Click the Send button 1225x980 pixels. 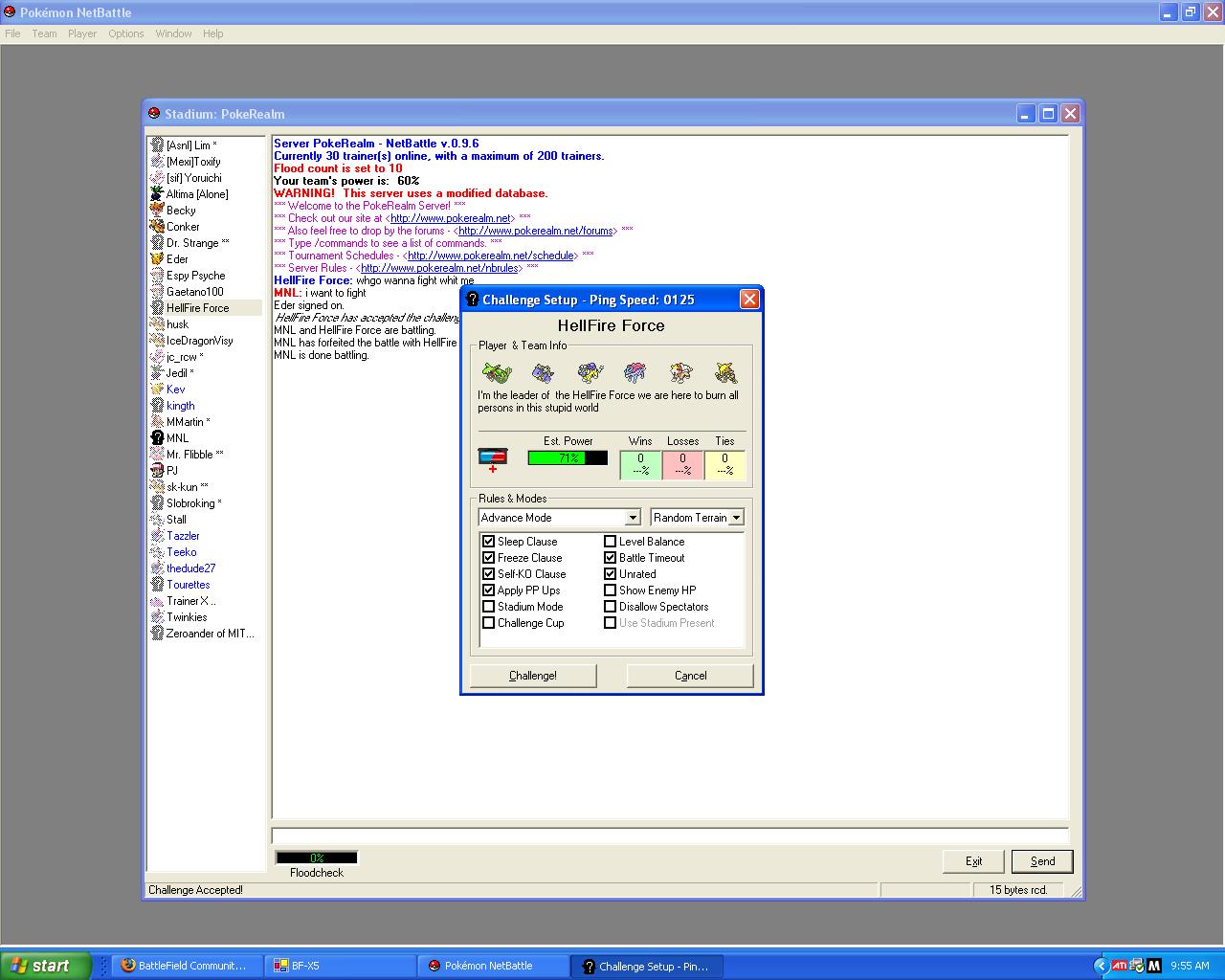coord(1042,861)
